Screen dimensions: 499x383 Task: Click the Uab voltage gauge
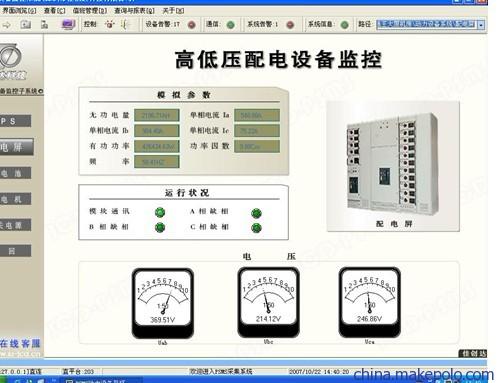163,303
